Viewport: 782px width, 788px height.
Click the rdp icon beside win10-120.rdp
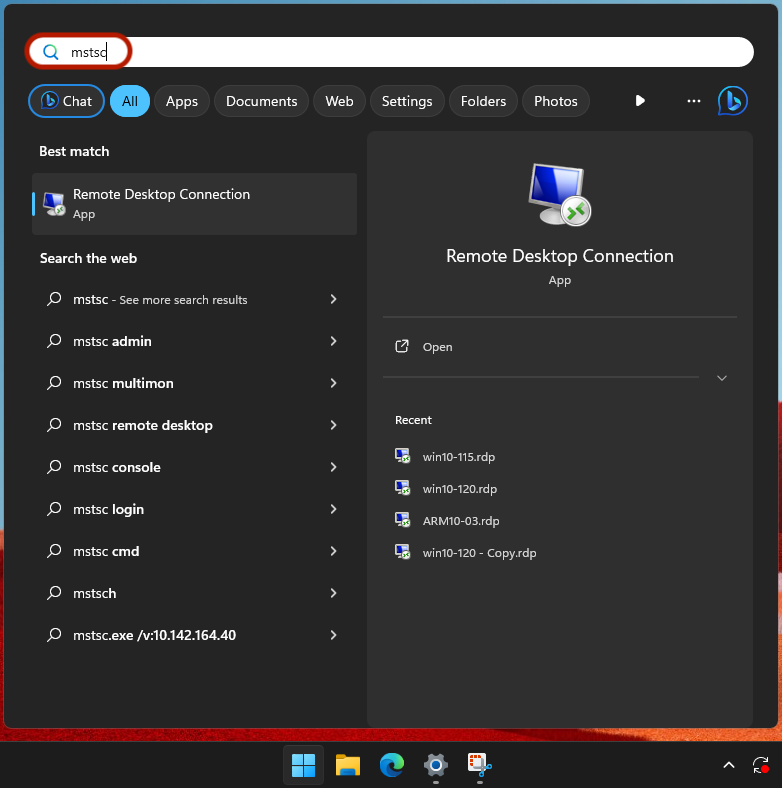tap(402, 488)
